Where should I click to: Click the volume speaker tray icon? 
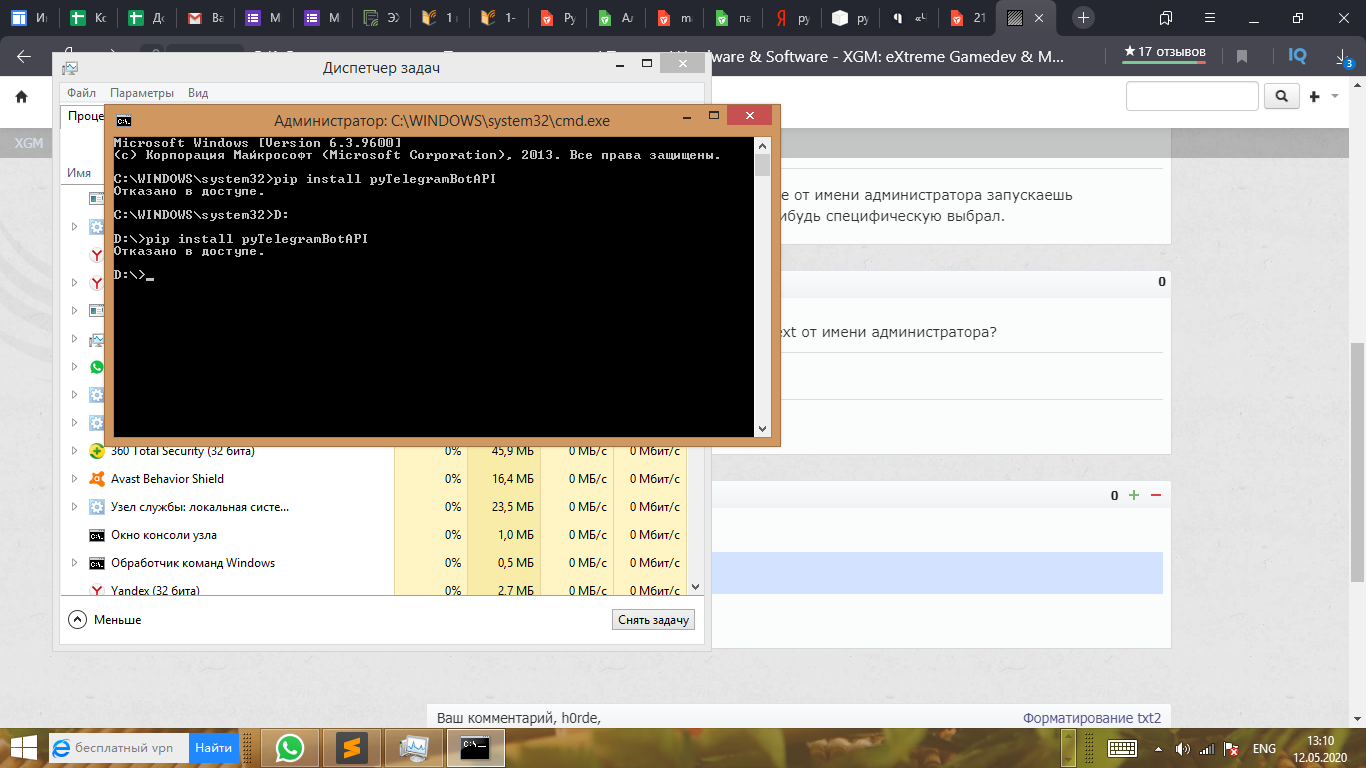[1183, 748]
